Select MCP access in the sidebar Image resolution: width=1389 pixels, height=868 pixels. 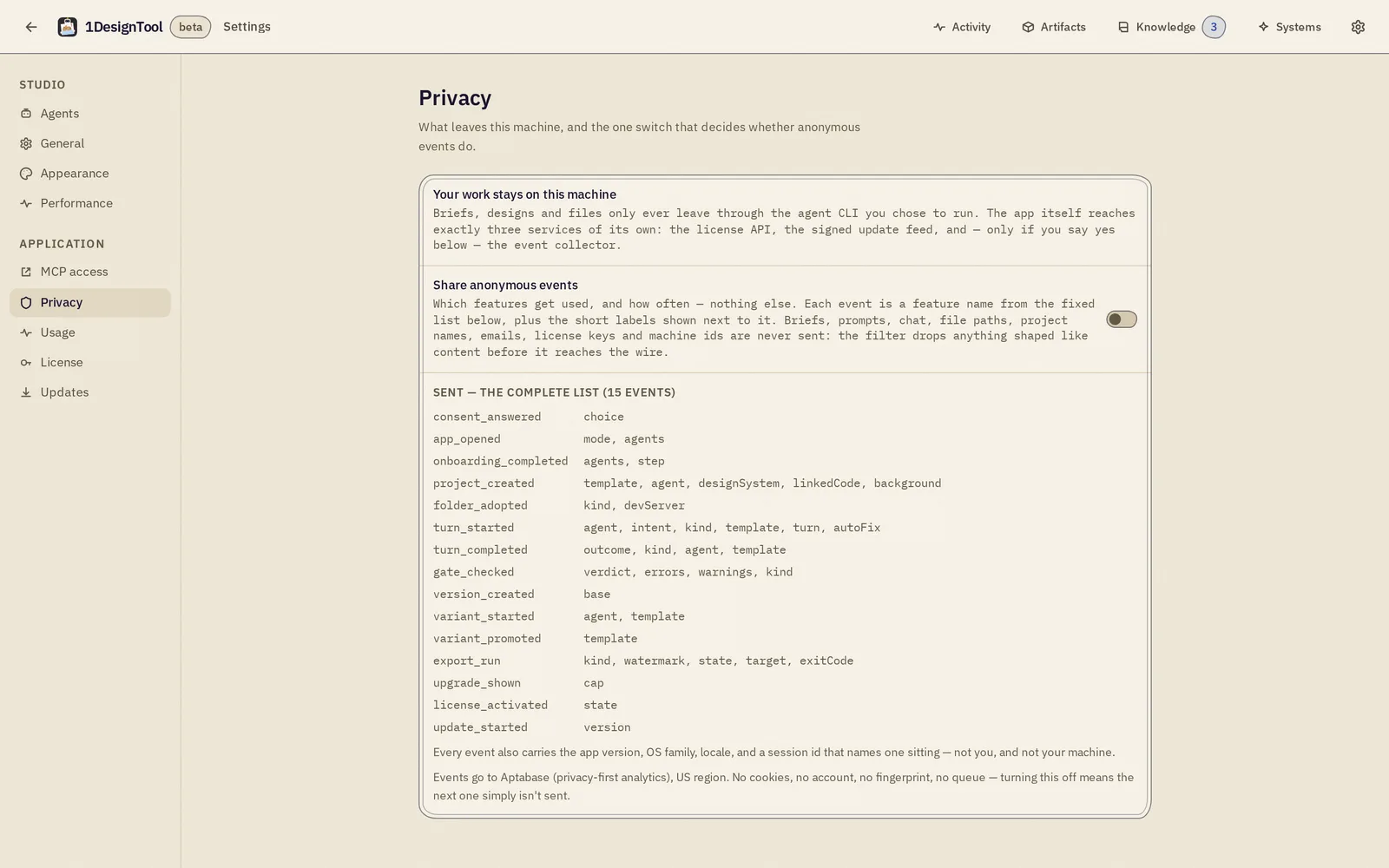[x=90, y=272]
